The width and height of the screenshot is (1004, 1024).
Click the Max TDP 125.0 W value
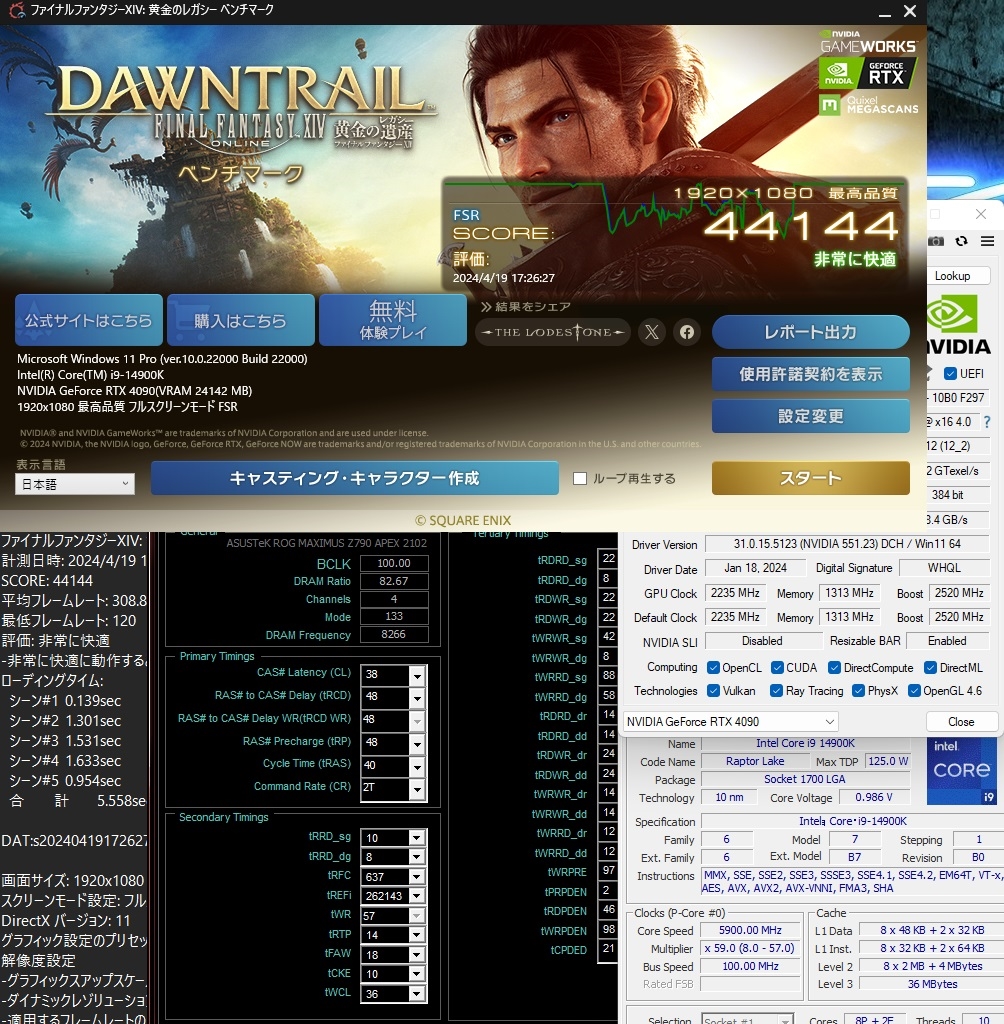(887, 761)
